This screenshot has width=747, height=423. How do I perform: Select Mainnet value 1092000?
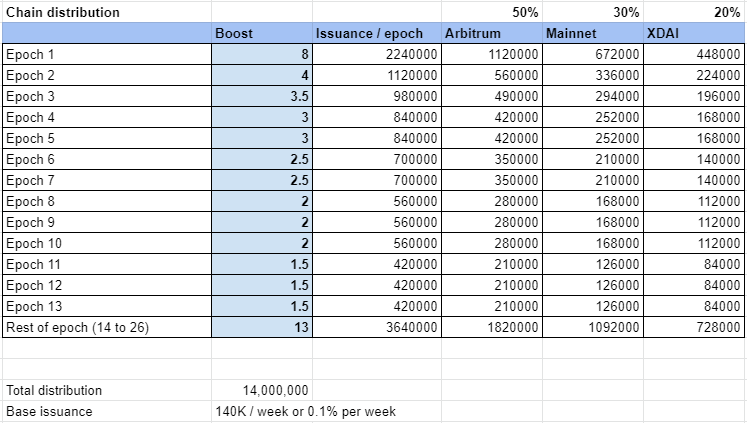pos(593,327)
